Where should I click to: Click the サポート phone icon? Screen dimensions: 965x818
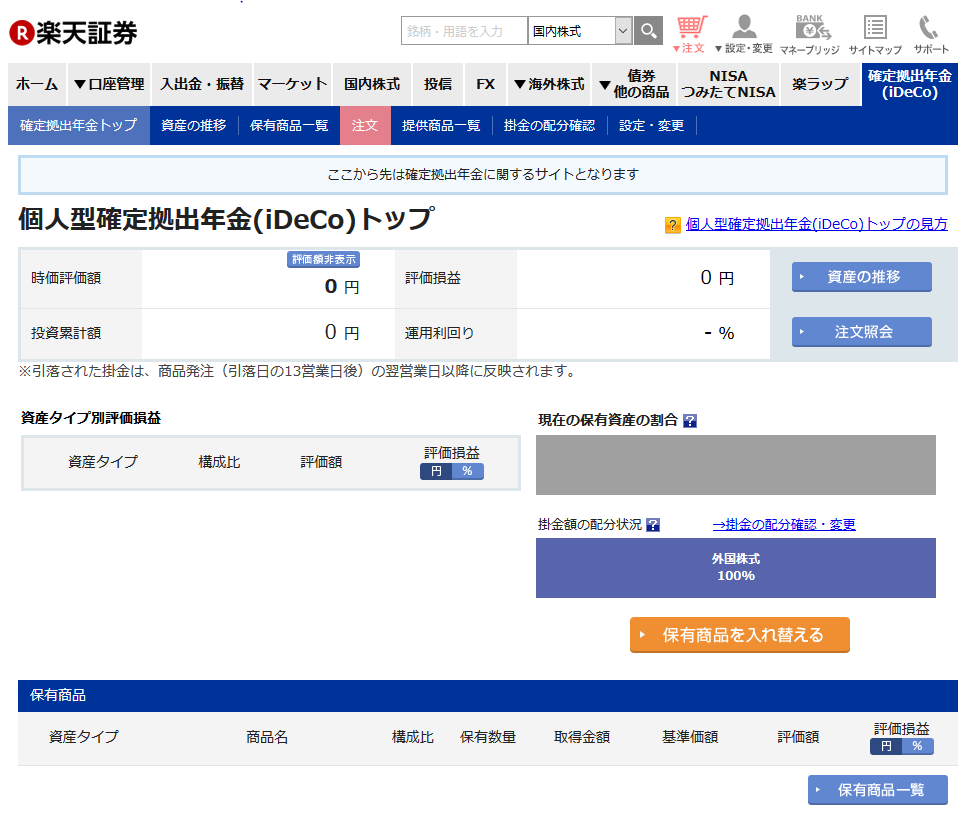(x=930, y=34)
